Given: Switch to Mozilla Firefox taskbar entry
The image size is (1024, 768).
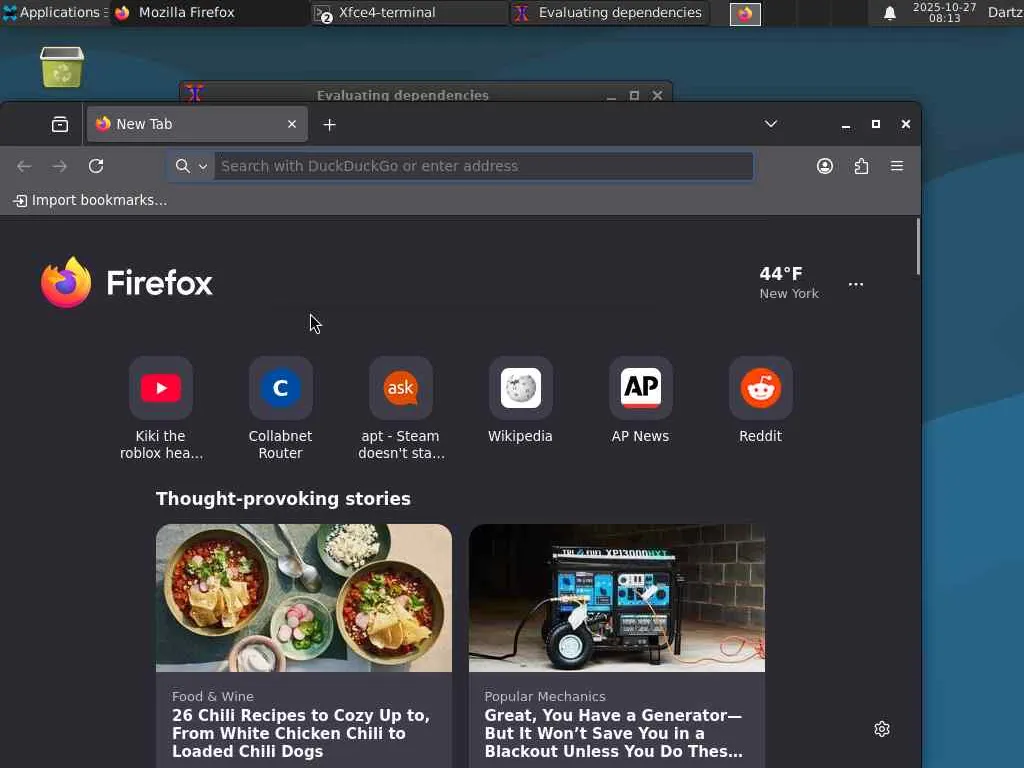Looking at the screenshot, I should (x=208, y=12).
